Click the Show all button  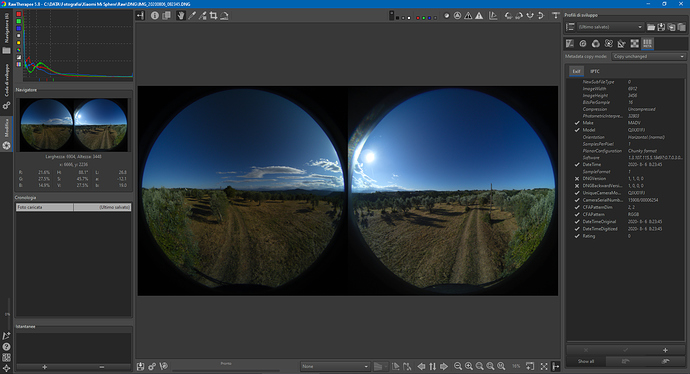click(x=586, y=361)
